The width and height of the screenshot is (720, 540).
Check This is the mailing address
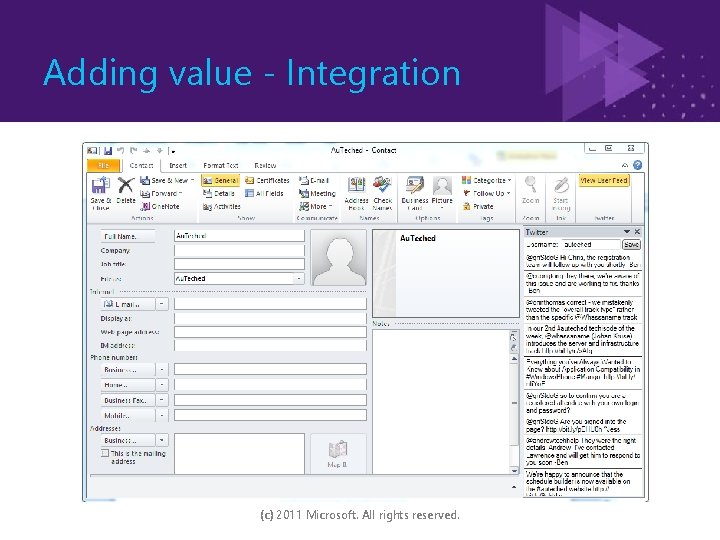tap(105, 453)
